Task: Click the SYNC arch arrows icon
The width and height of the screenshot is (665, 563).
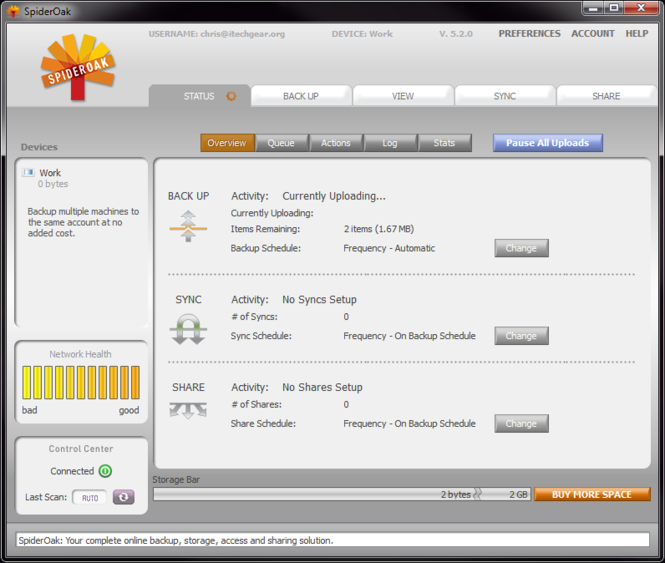Action: coord(188,329)
